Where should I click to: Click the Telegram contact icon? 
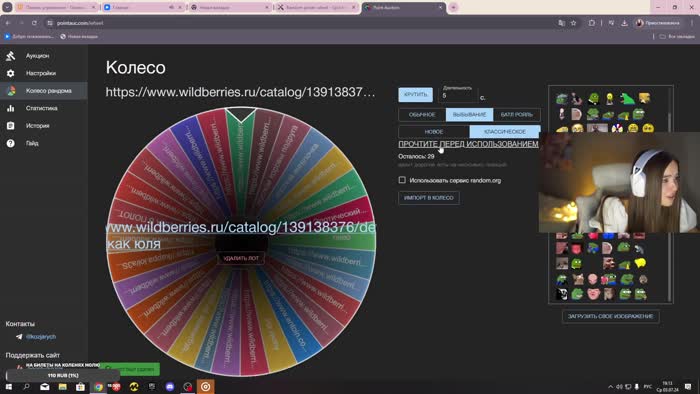(19, 337)
